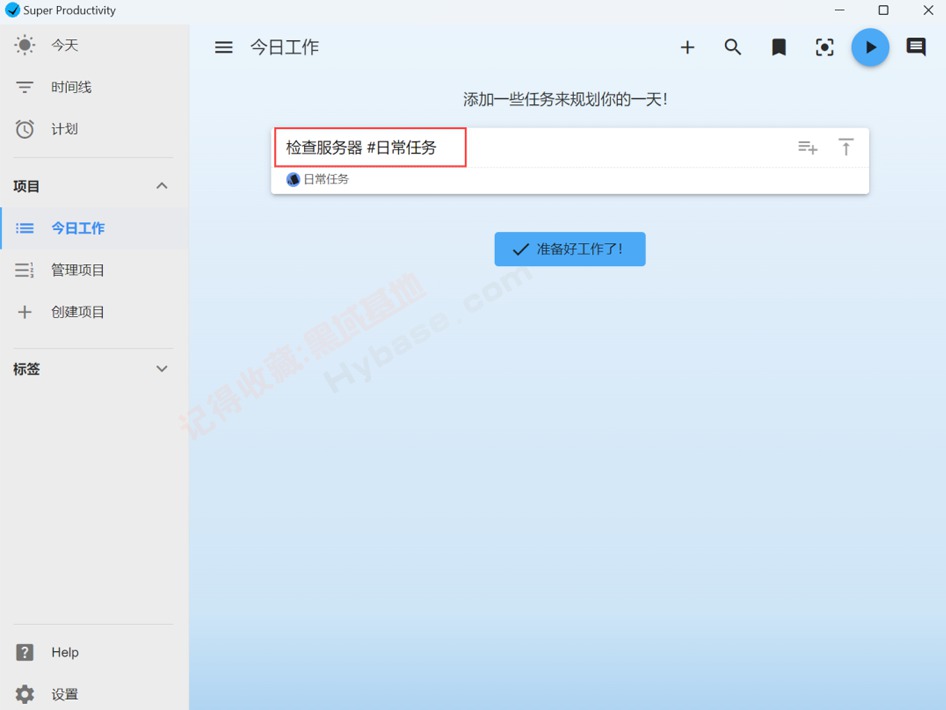Viewport: 946px width, 710px height.
Task: Select the 日常任务 tag suggestion
Action: coord(318,179)
